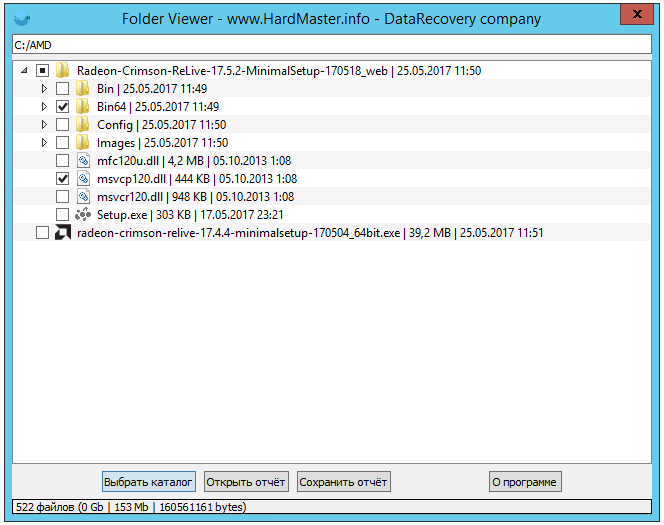Click the Folder Viewer app icon in title bar
Image resolution: width=664 pixels, height=525 pixels.
coord(20,19)
